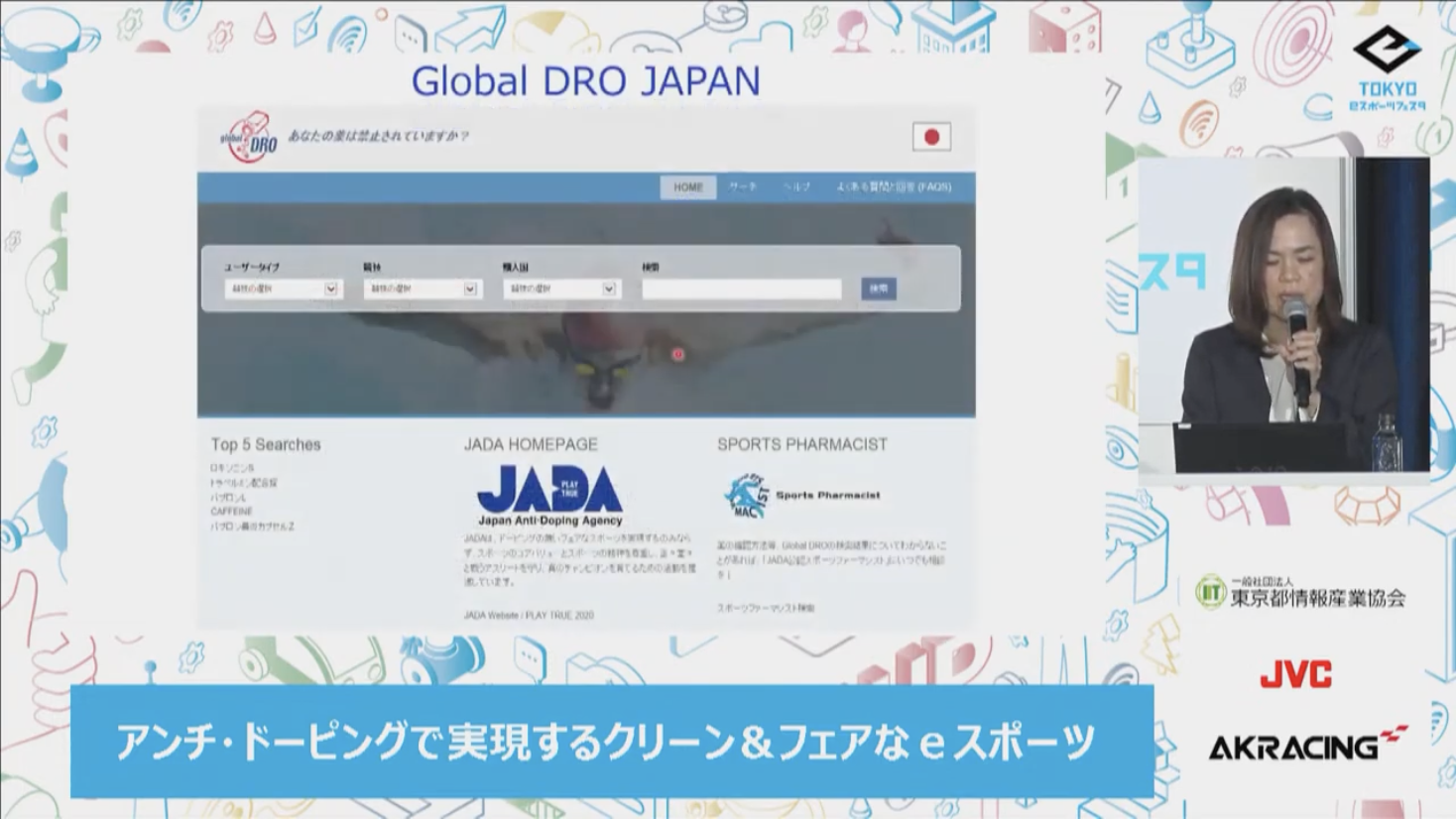Viewport: 1456px width, 819px height.
Task: Open the second Top 5 Searches entry
Action: [244, 483]
